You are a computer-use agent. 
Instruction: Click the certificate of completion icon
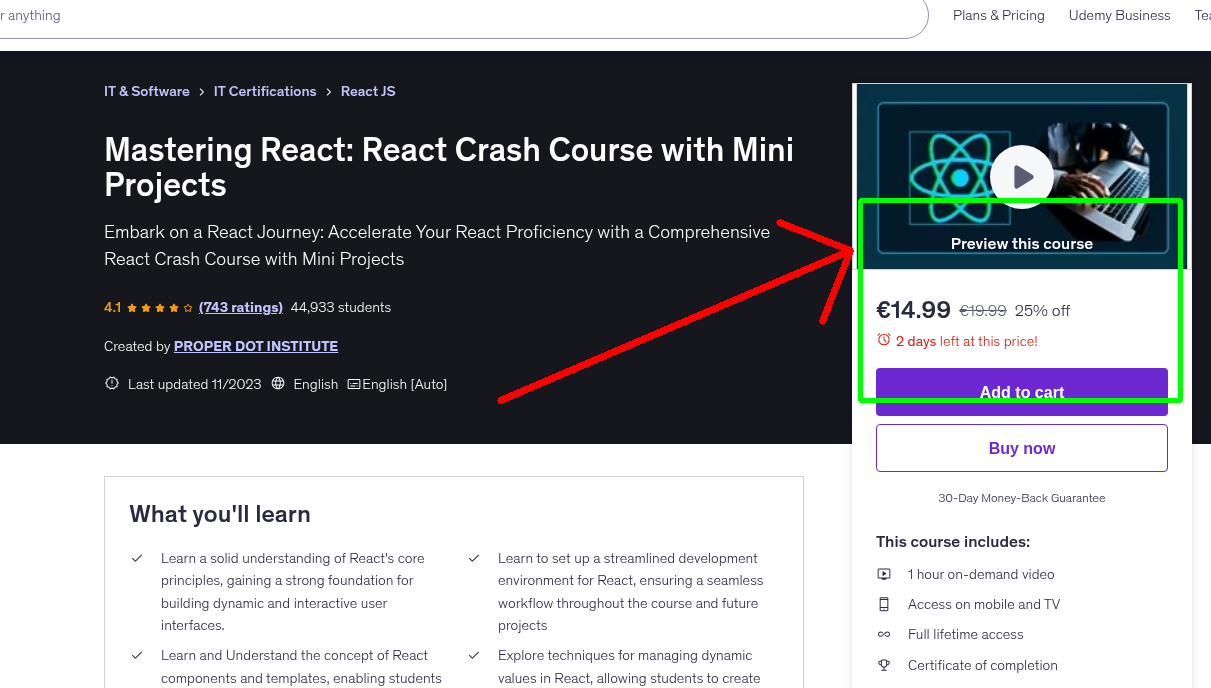pos(884,665)
